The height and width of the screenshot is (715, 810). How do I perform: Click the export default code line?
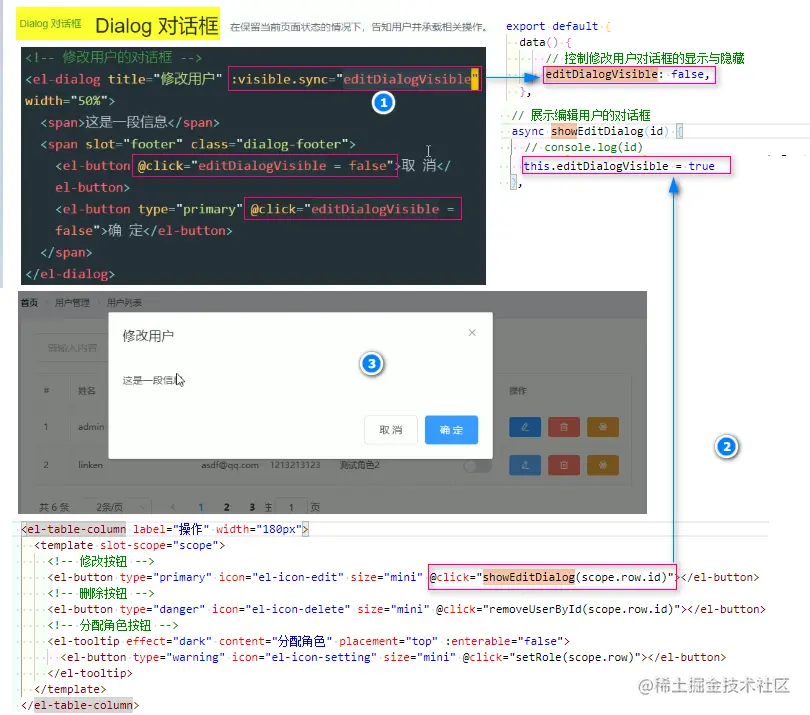pyautogui.click(x=558, y=26)
